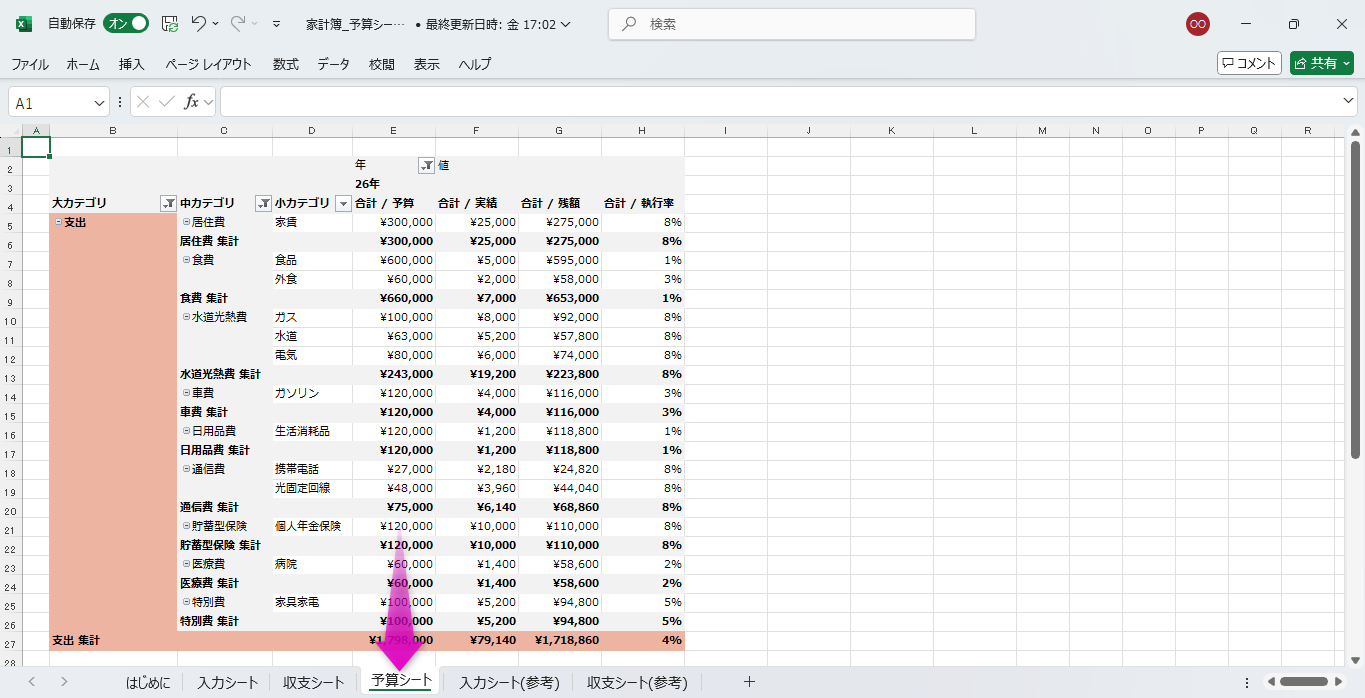Open filter button on 大カテゴリ header
Screen dimensions: 1365x698
(x=168, y=203)
